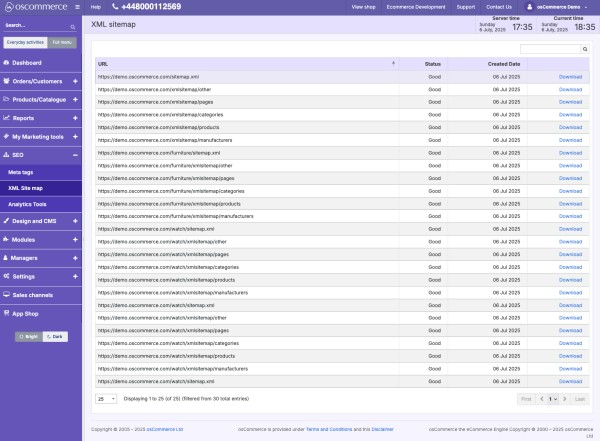
Task: Click the Last page button
Action: [580, 399]
